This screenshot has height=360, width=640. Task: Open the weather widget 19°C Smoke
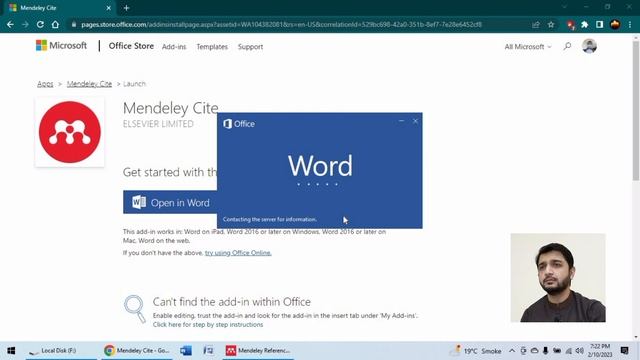tap(476, 351)
